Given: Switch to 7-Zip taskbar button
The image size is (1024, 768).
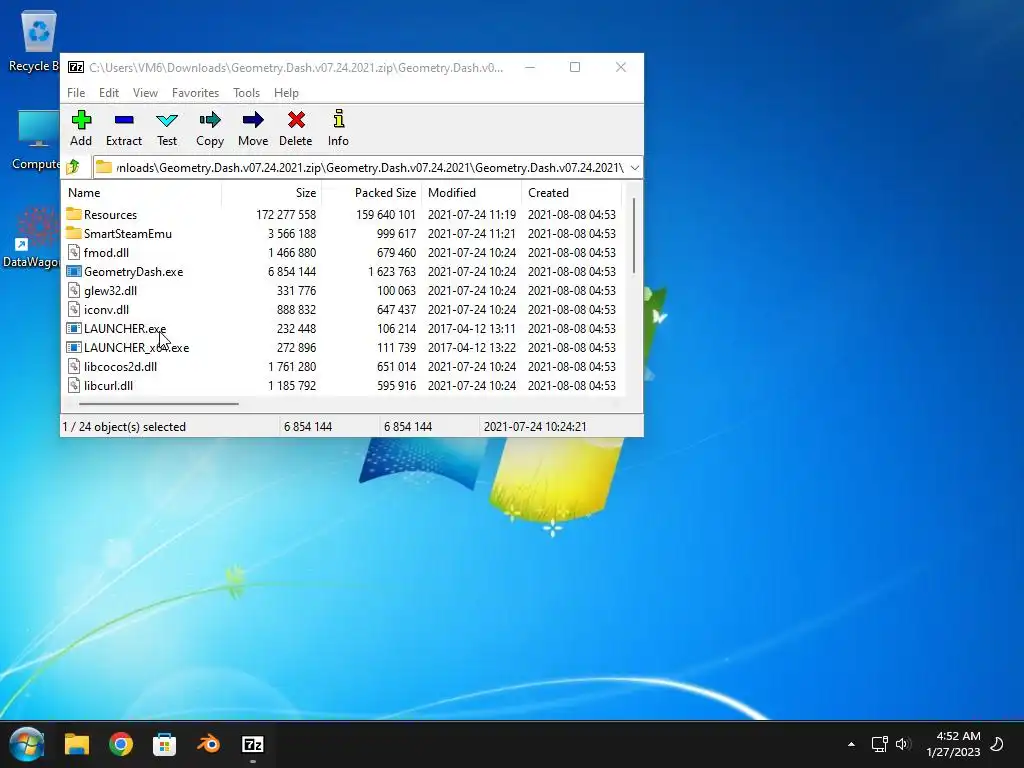Looking at the screenshot, I should coord(253,744).
